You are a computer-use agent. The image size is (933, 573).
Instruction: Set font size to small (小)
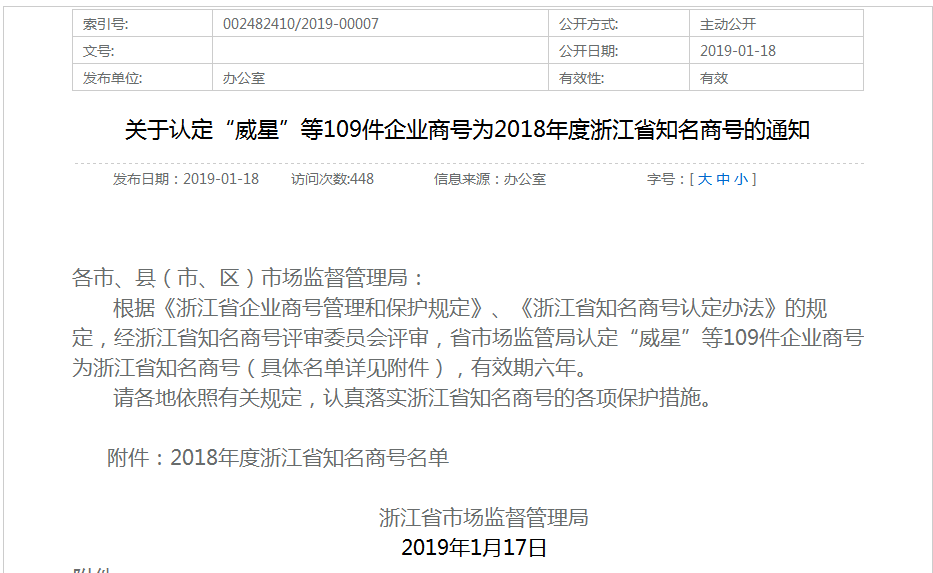[x=740, y=179]
